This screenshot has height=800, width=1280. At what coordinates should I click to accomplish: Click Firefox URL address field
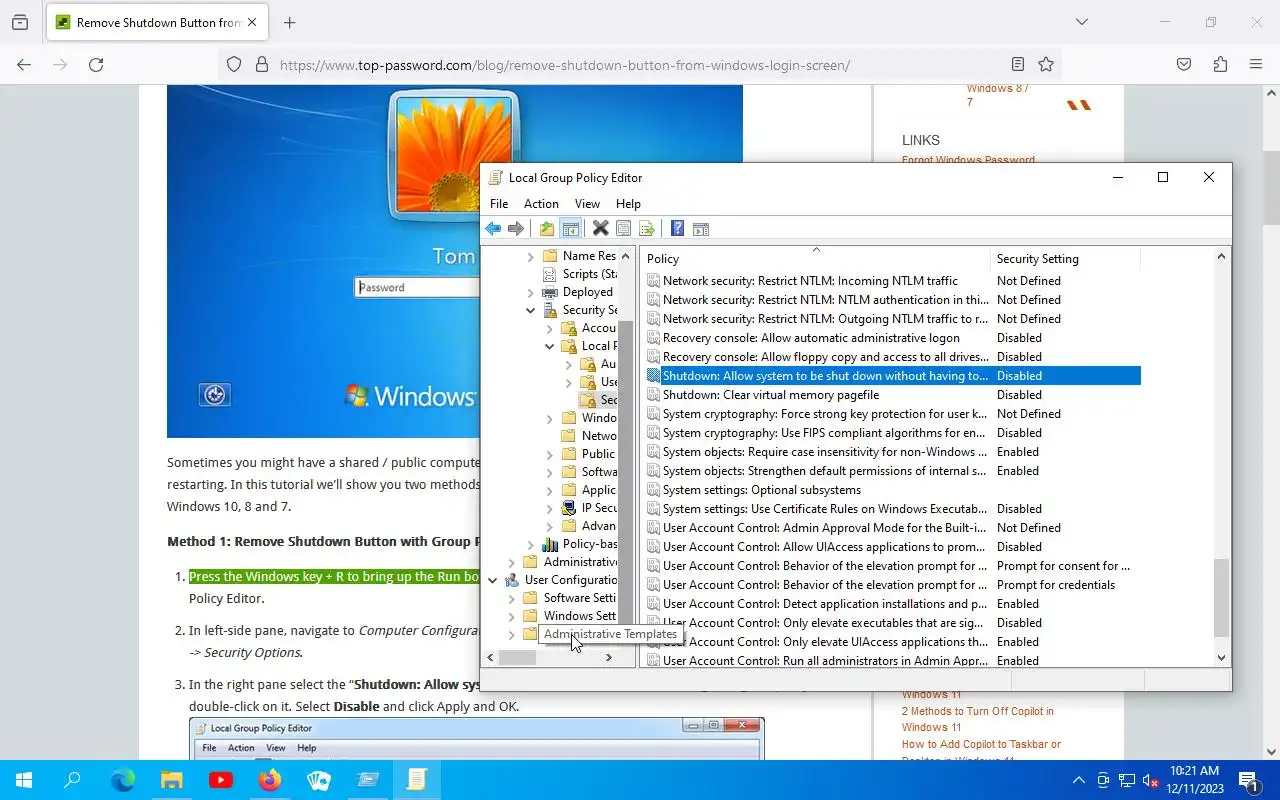[x=640, y=65]
